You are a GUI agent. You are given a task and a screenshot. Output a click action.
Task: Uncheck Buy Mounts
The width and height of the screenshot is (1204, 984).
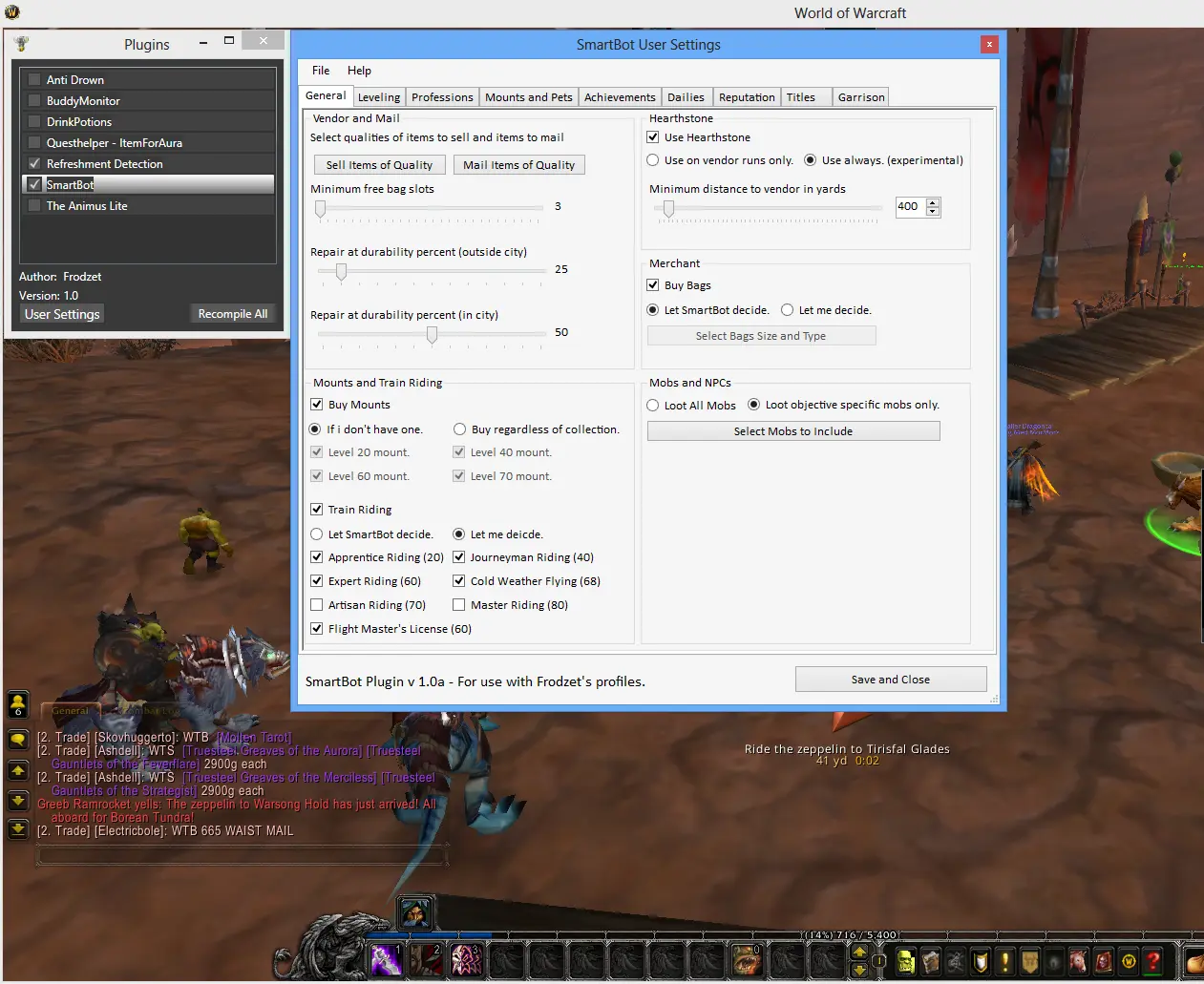tap(317, 405)
